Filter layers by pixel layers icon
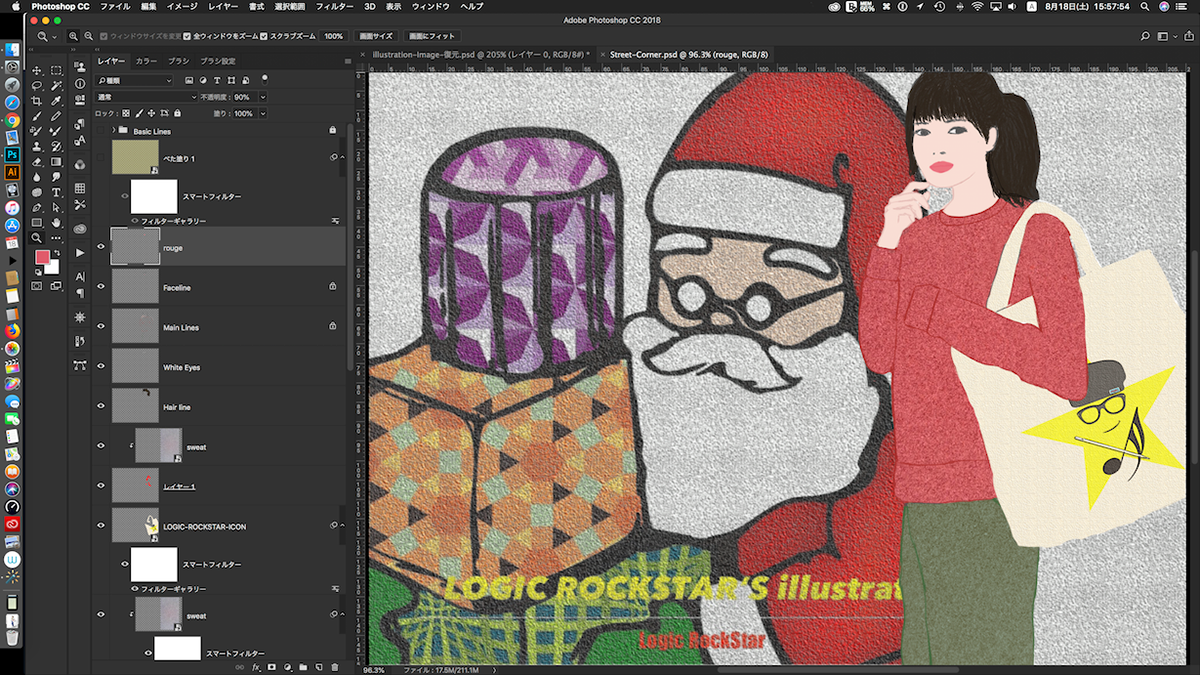Viewport: 1200px width, 675px height. pos(190,80)
